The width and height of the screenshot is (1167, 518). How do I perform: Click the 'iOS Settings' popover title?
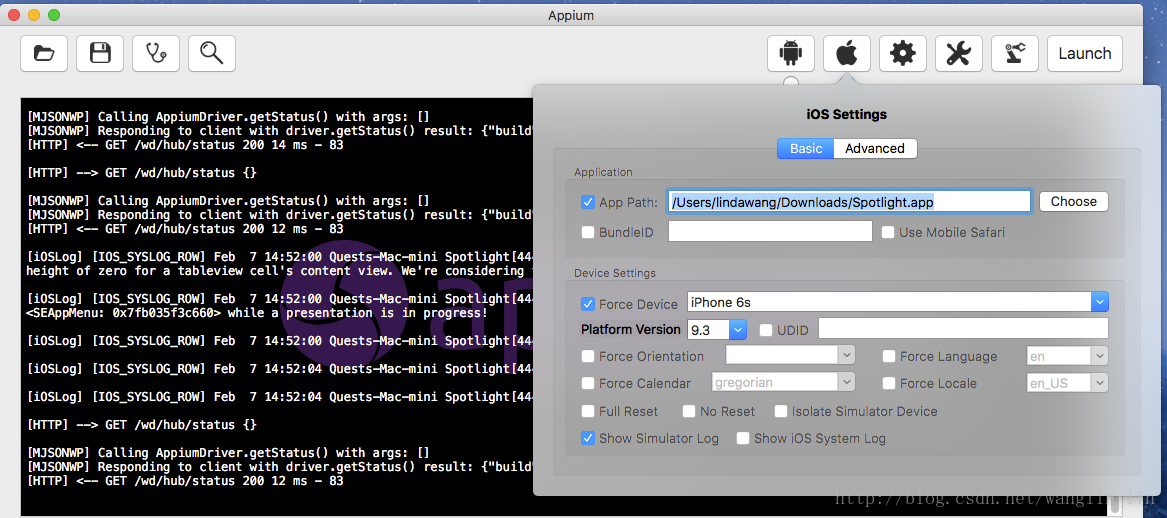[x=847, y=115]
